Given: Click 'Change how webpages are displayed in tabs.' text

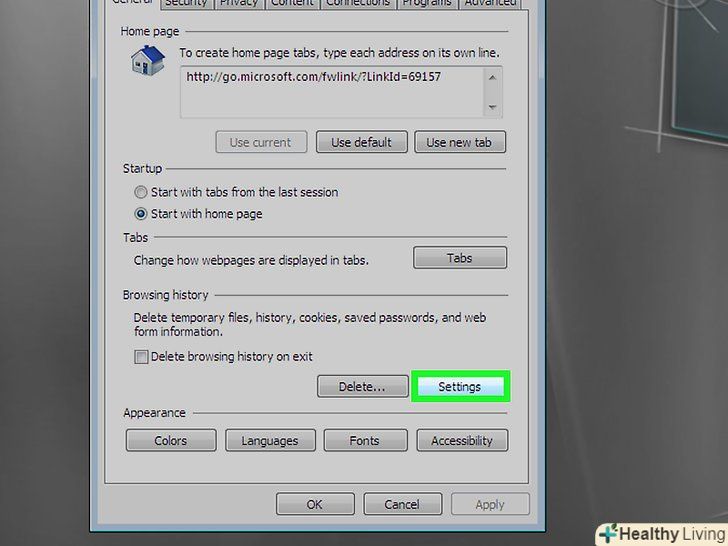Looking at the screenshot, I should point(251,260).
